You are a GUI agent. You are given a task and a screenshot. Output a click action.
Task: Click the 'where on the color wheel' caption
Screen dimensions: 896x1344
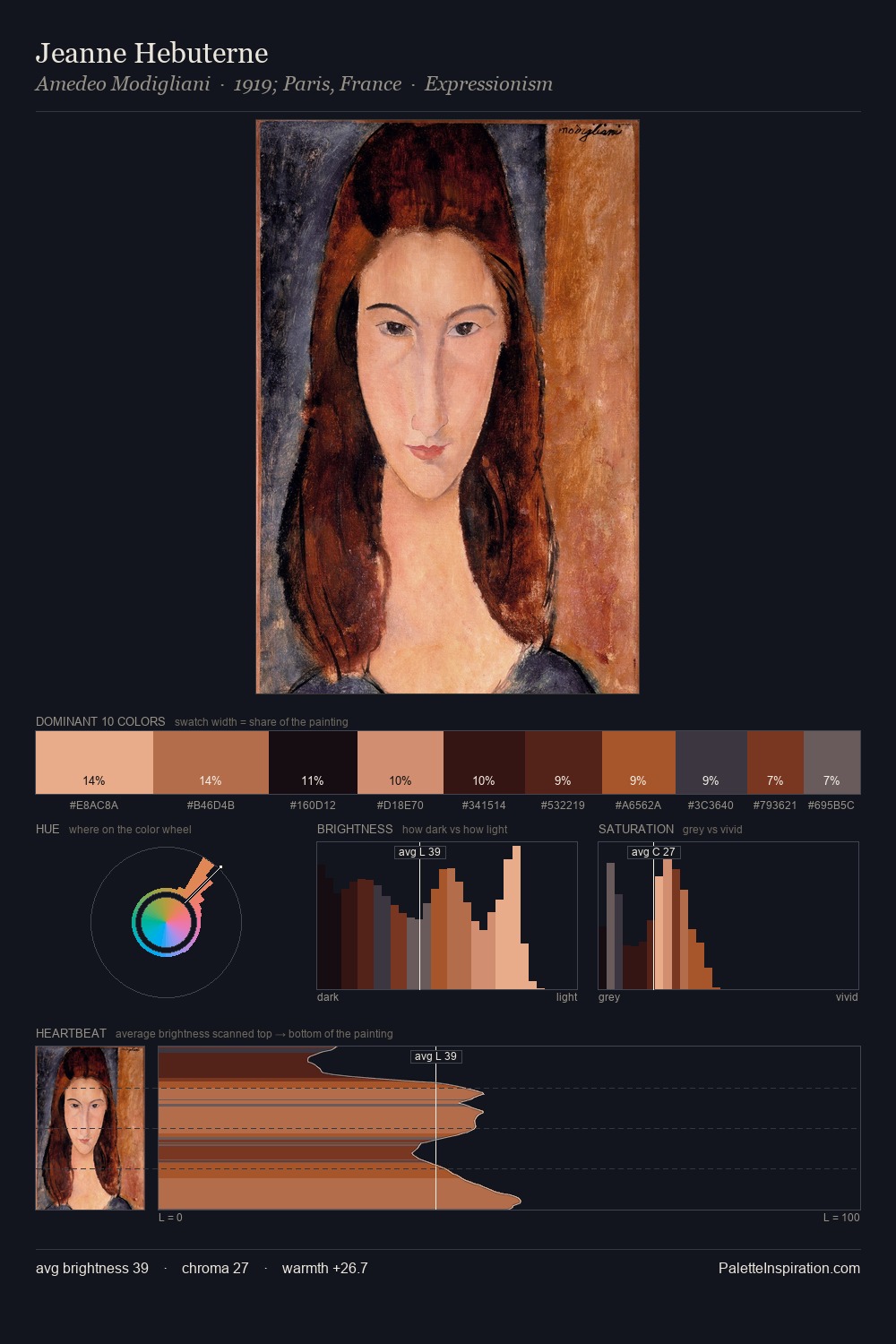[130, 830]
